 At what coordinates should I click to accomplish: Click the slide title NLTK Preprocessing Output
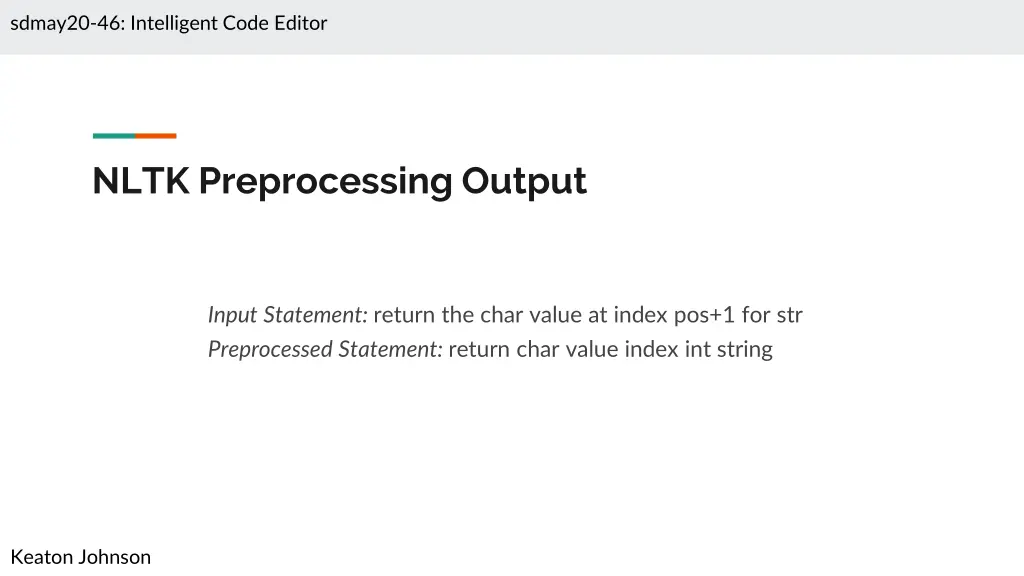(x=339, y=181)
